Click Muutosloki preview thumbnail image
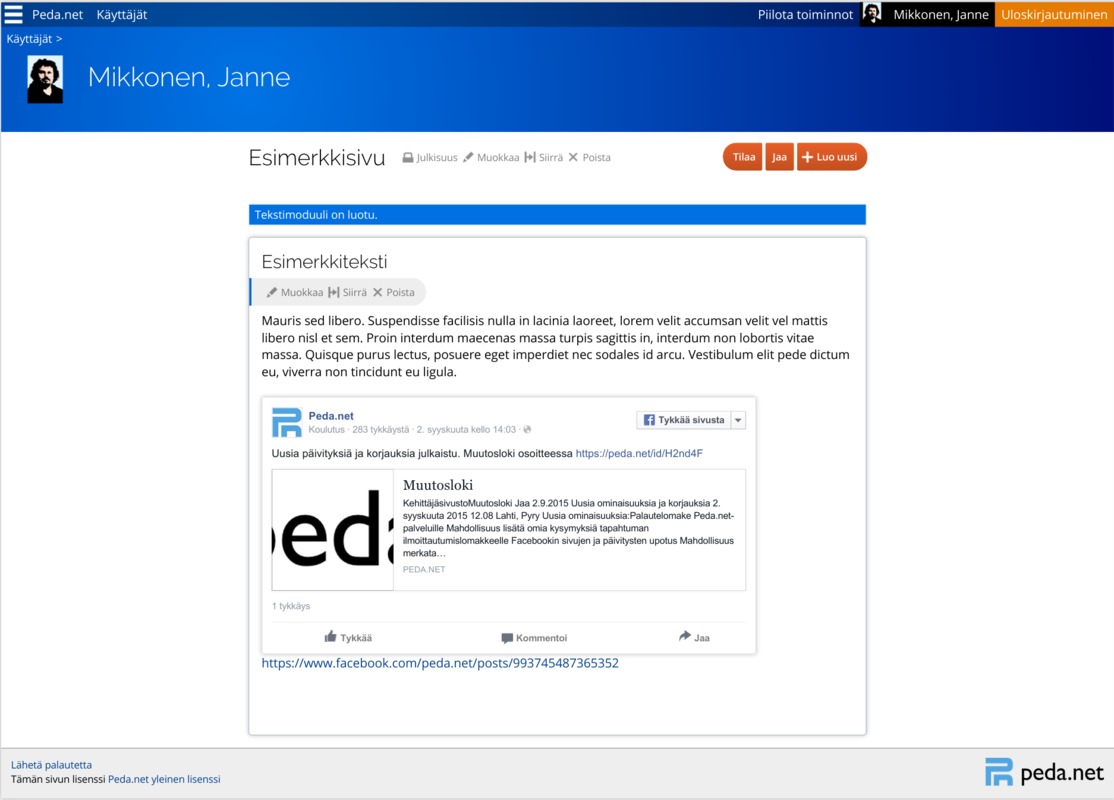The width and height of the screenshot is (1114, 800). 332,530
